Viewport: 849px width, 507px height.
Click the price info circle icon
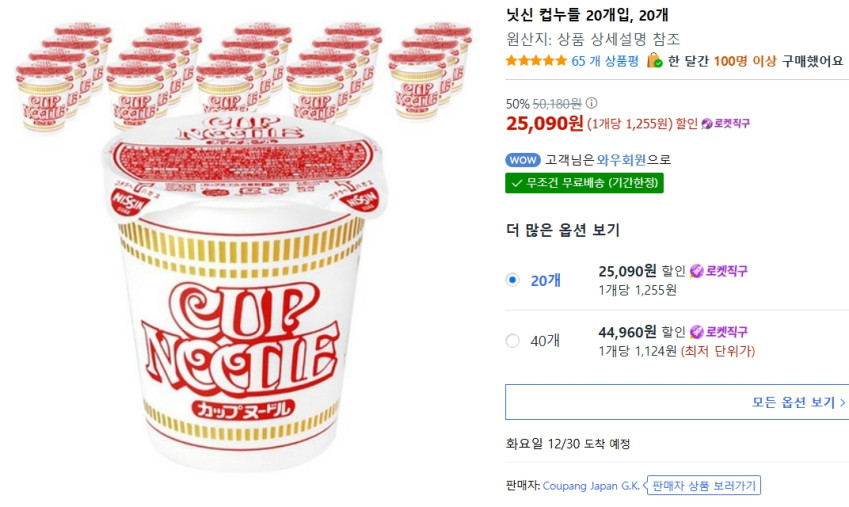pos(591,103)
